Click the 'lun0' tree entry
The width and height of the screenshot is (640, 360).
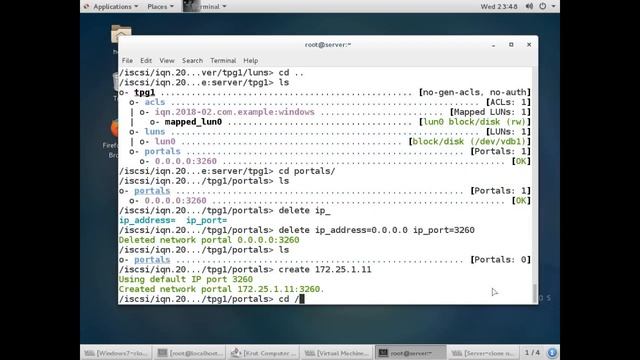coord(165,142)
